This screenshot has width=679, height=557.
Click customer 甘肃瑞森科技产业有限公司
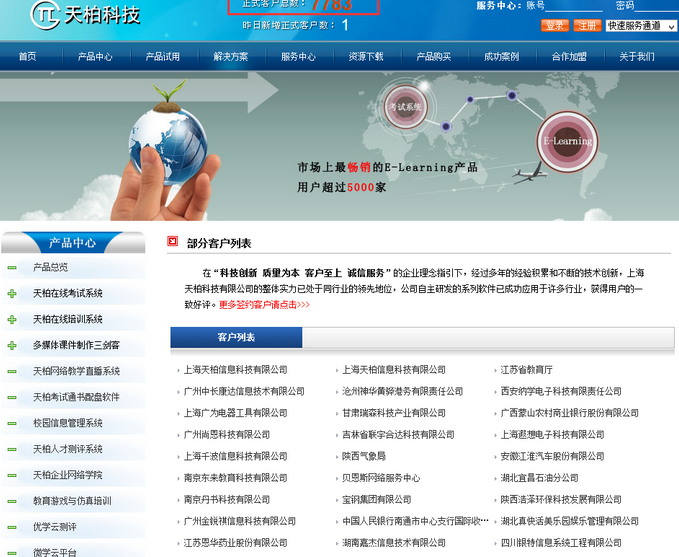click(x=394, y=414)
